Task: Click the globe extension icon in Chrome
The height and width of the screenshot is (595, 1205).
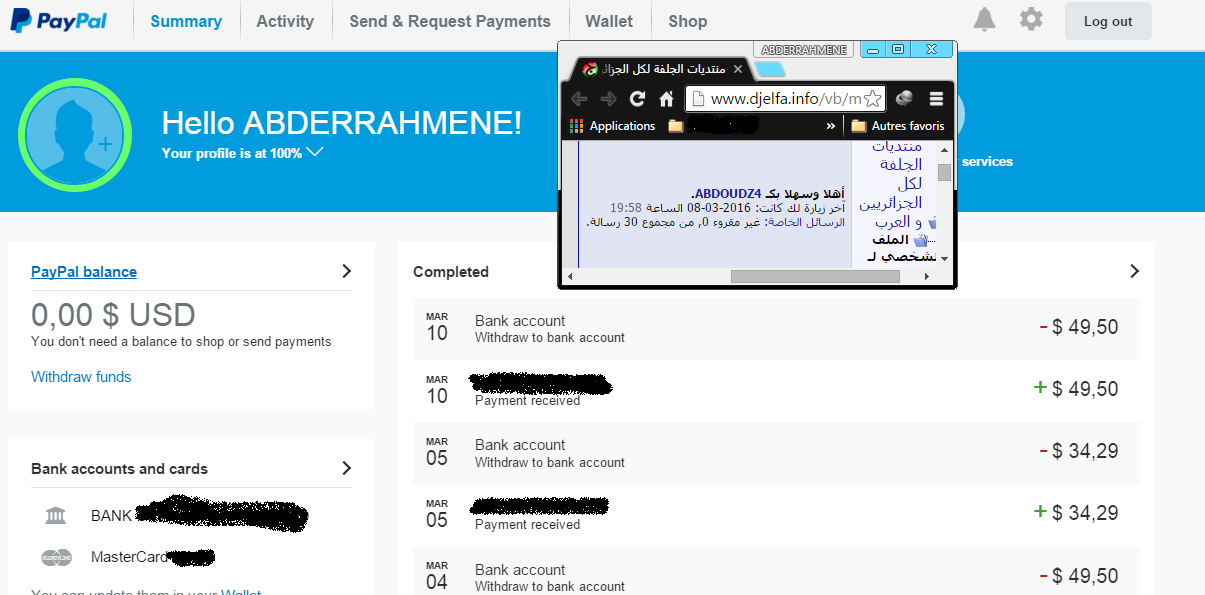Action: click(904, 99)
